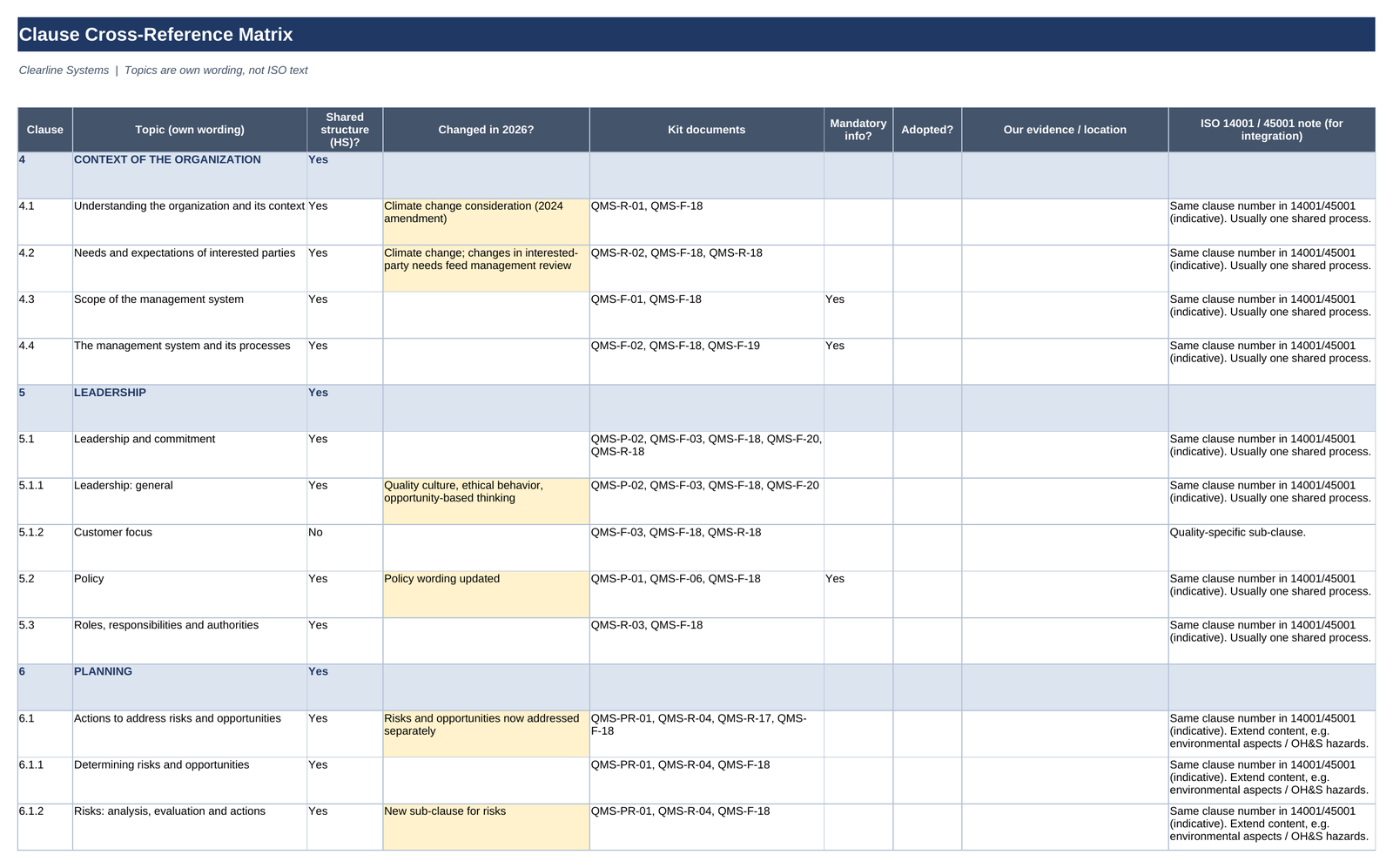This screenshot has width=1393, height=868.
Task: Click "Quality culture, ethical behavior" change note cell
Action: [x=486, y=501]
